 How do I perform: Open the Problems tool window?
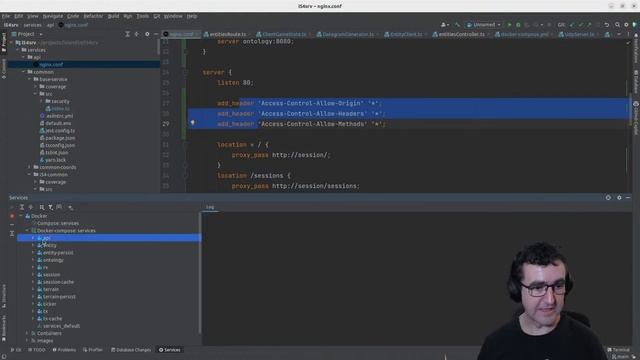pyautogui.click(x=64, y=350)
